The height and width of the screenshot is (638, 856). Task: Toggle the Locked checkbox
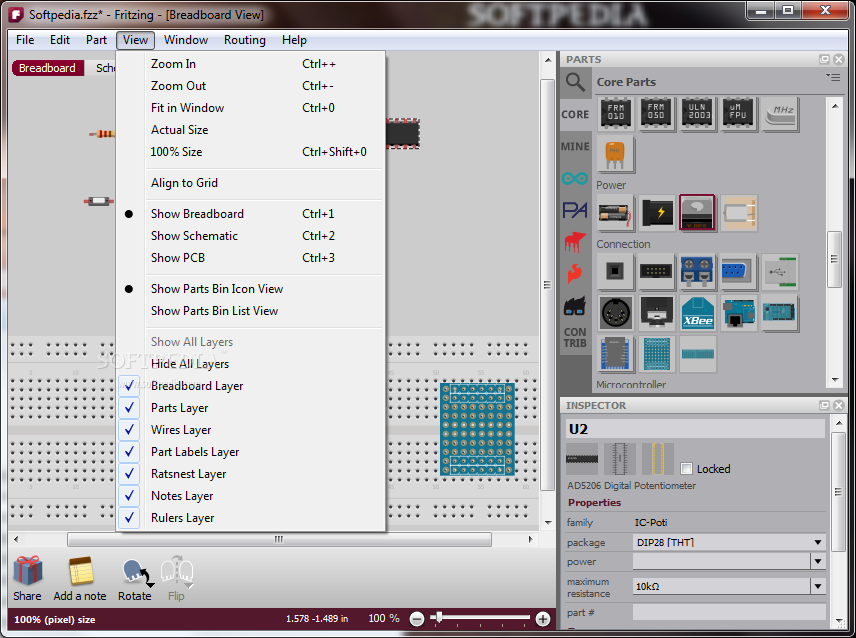tap(687, 469)
